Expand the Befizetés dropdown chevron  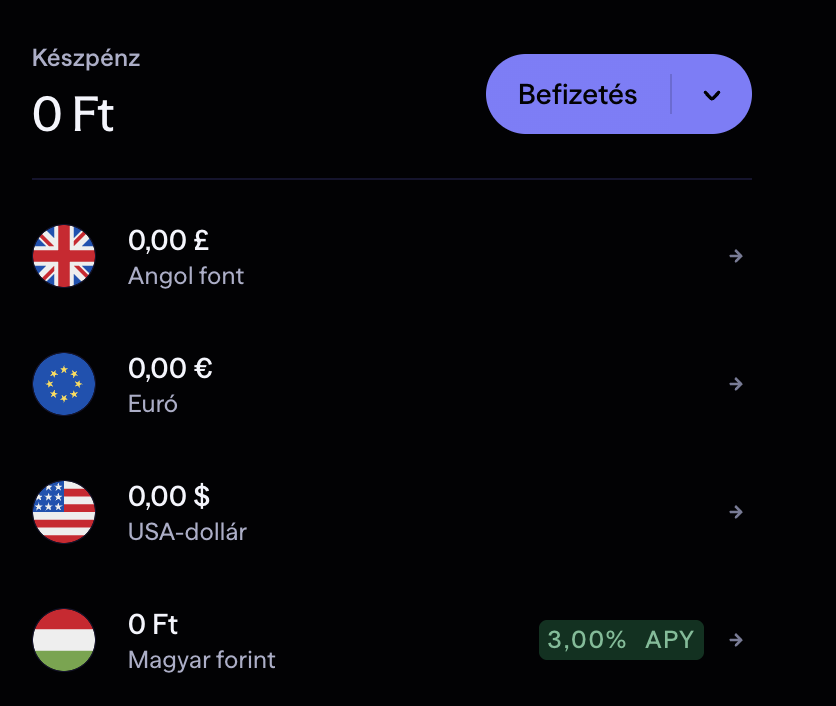pos(712,95)
